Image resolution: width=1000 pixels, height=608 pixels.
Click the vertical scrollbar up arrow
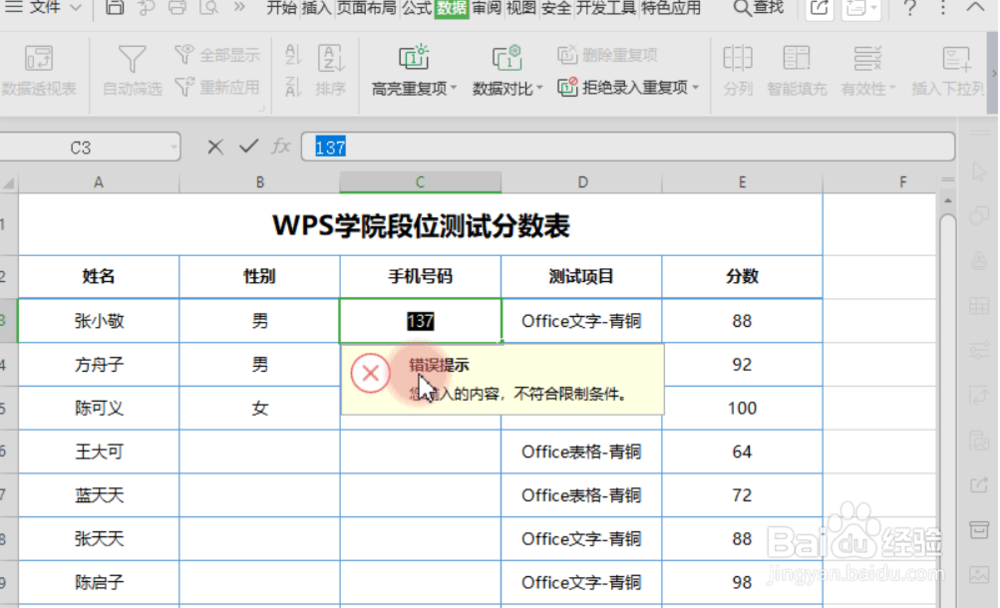click(948, 201)
